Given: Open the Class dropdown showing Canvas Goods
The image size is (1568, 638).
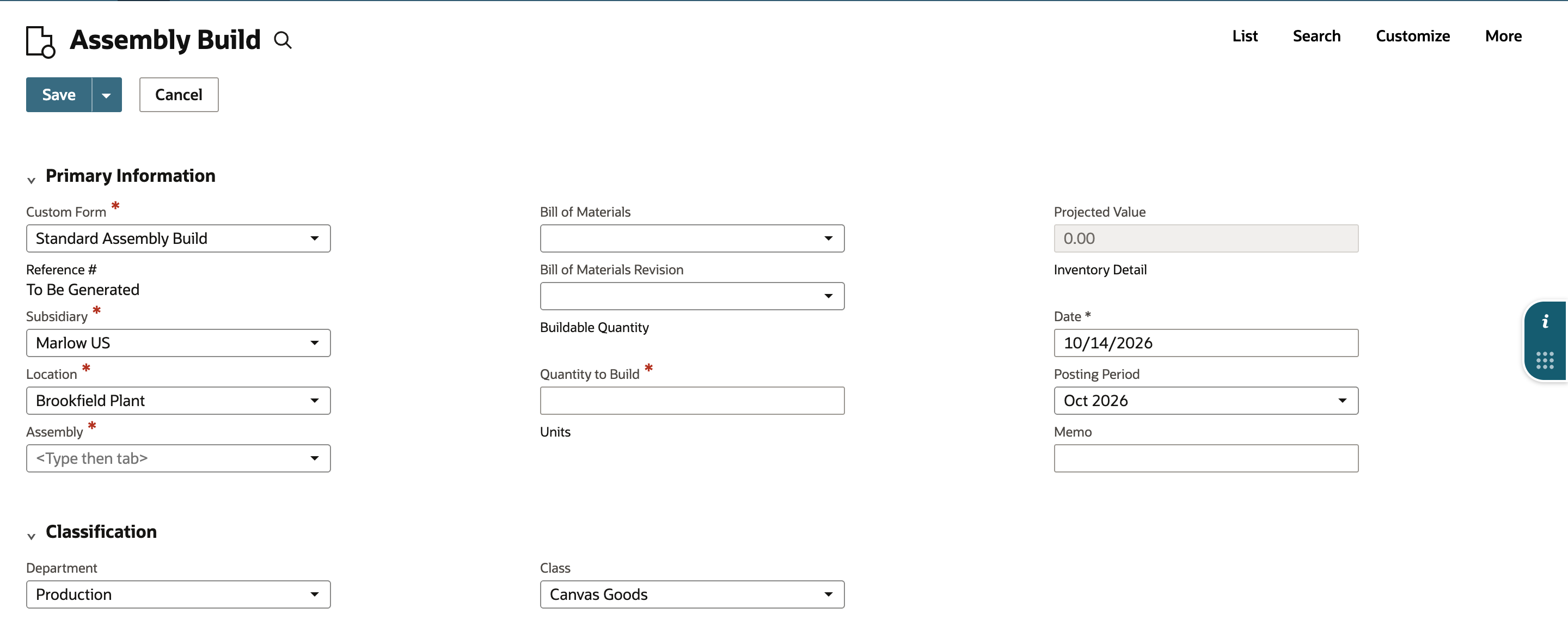Looking at the screenshot, I should click(x=692, y=595).
